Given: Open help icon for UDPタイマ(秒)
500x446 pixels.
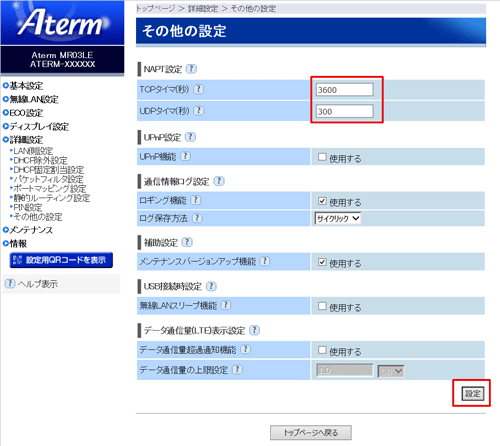Looking at the screenshot, I should point(199,110).
